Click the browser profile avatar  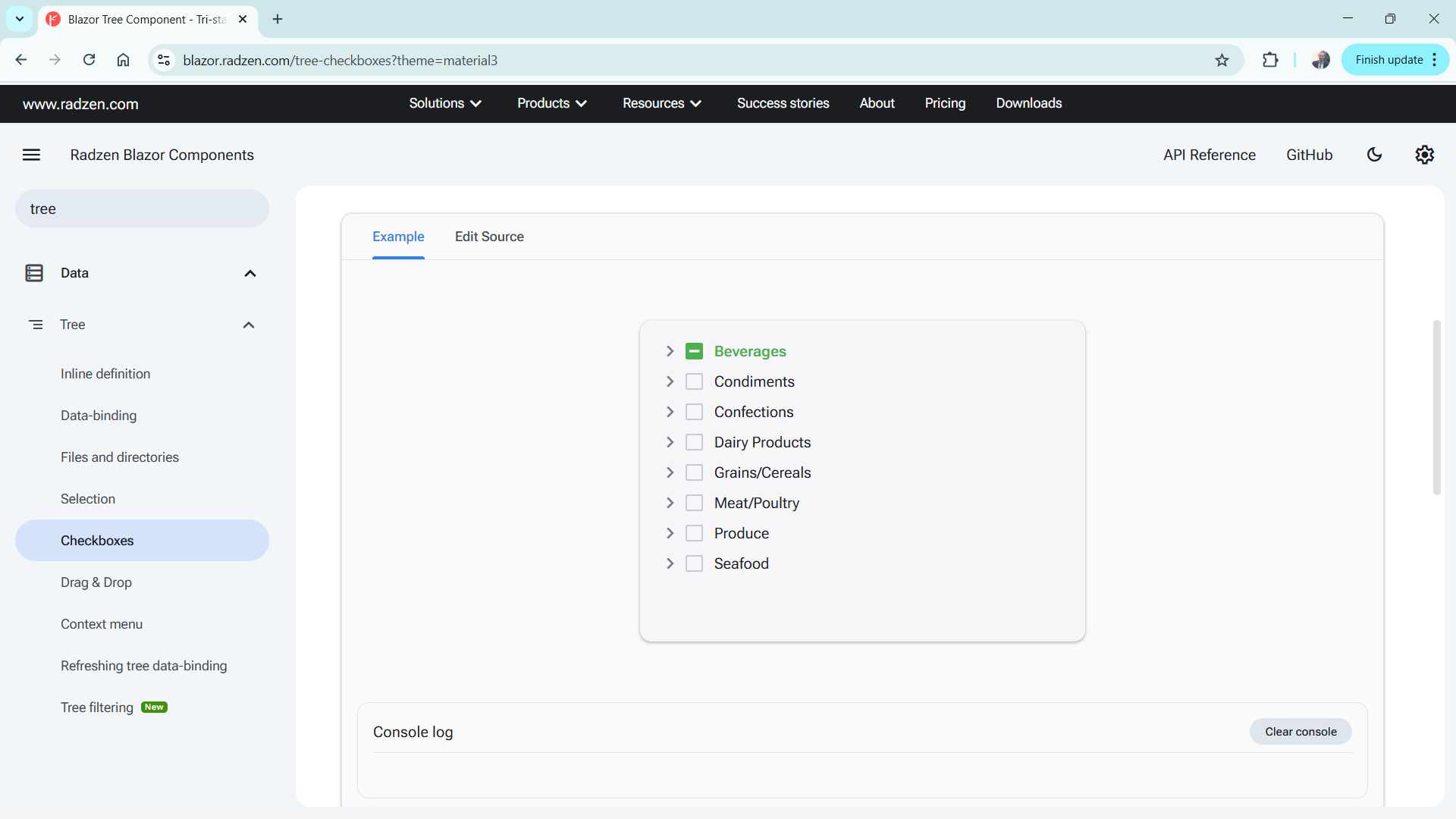(x=1320, y=60)
